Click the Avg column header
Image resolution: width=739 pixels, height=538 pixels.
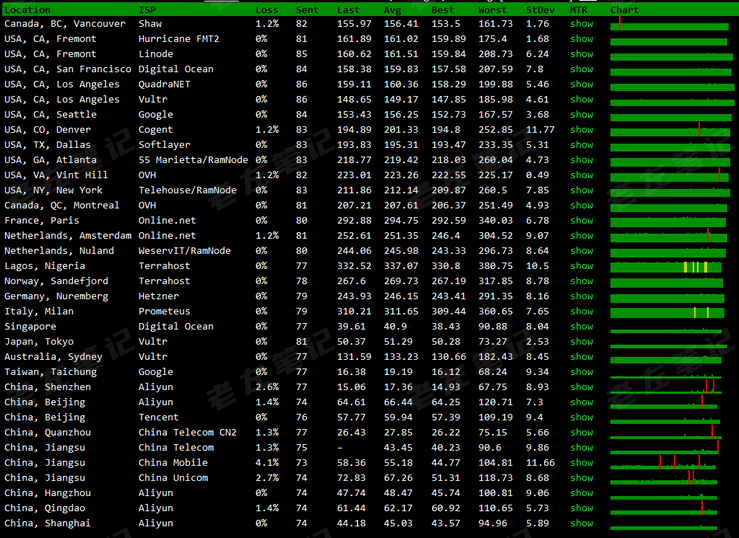pyautogui.click(x=393, y=10)
